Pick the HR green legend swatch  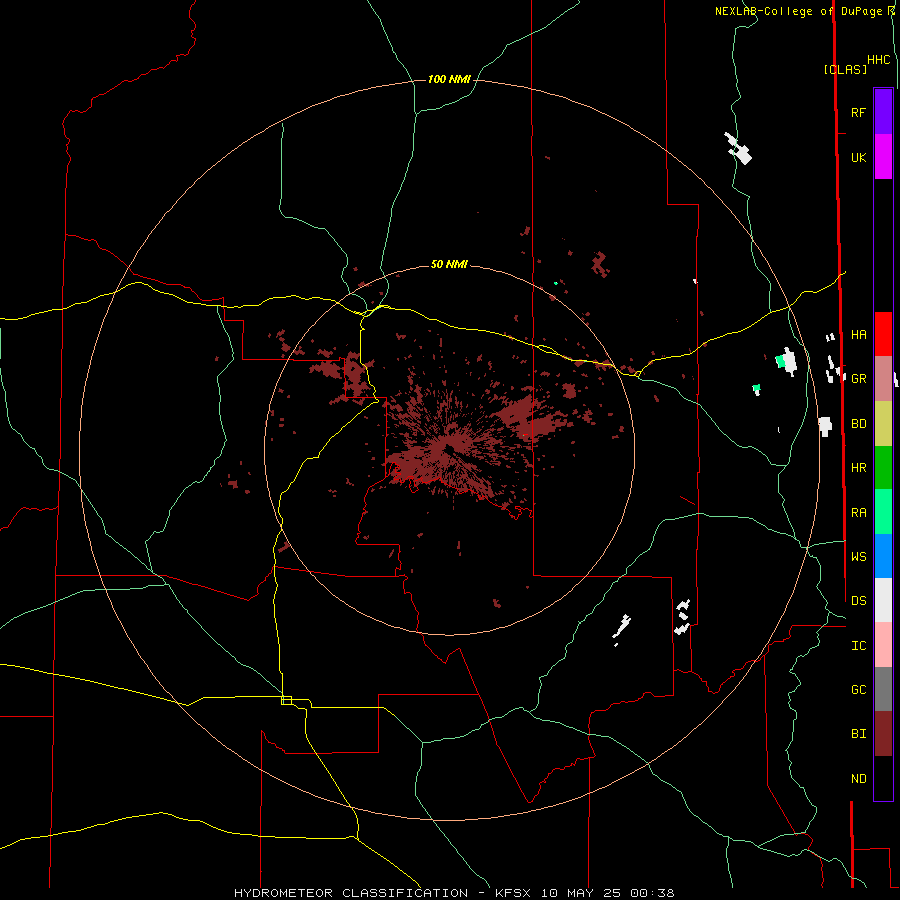(x=883, y=468)
